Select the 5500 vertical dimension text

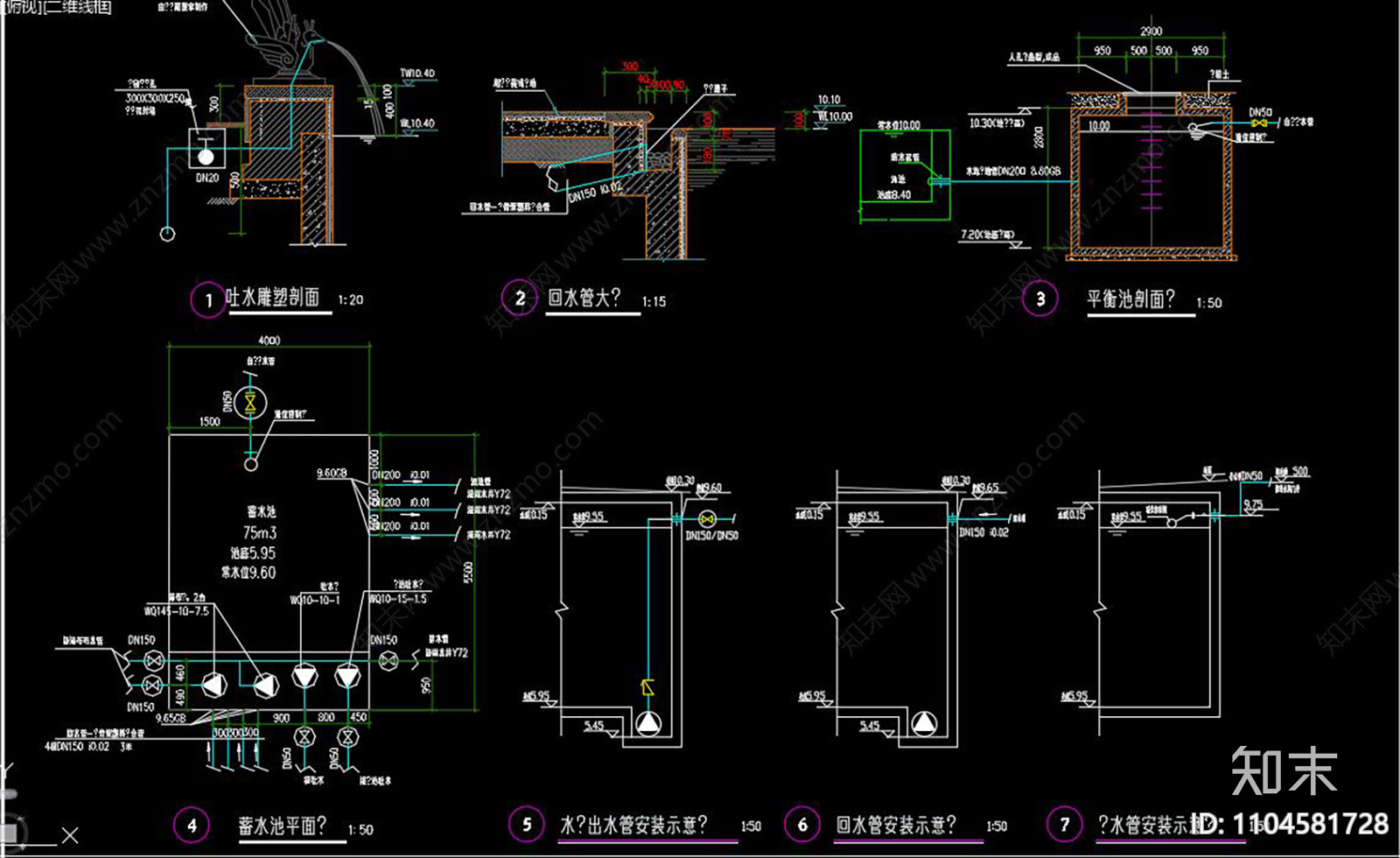(469, 573)
